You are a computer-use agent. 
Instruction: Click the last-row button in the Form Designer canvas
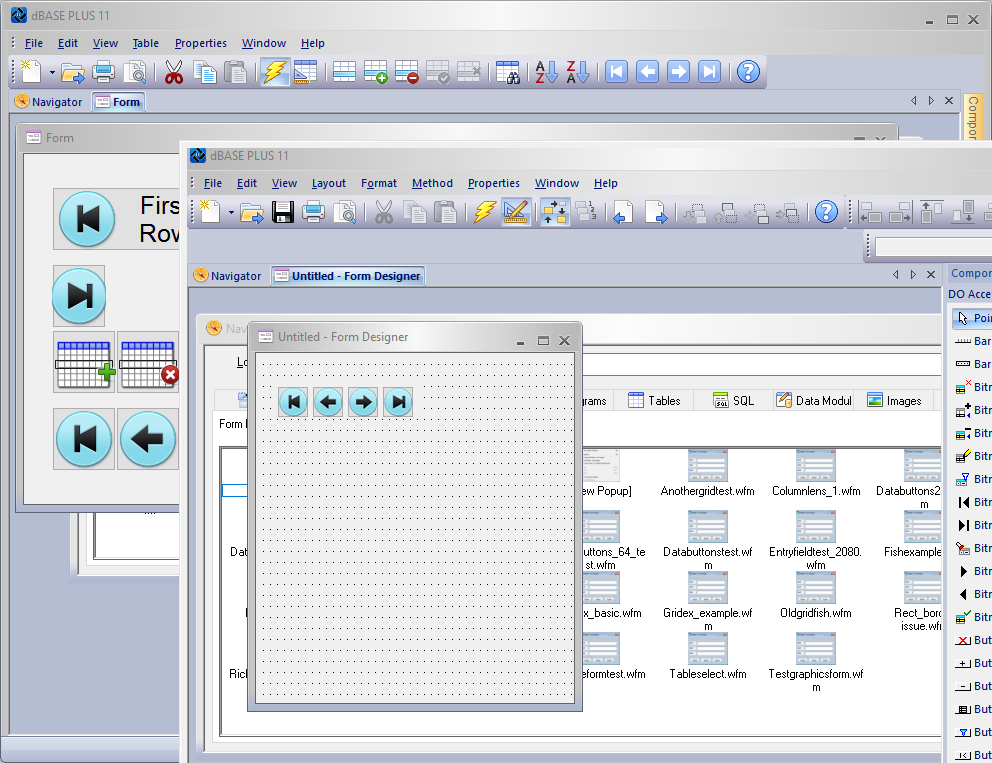coord(398,402)
